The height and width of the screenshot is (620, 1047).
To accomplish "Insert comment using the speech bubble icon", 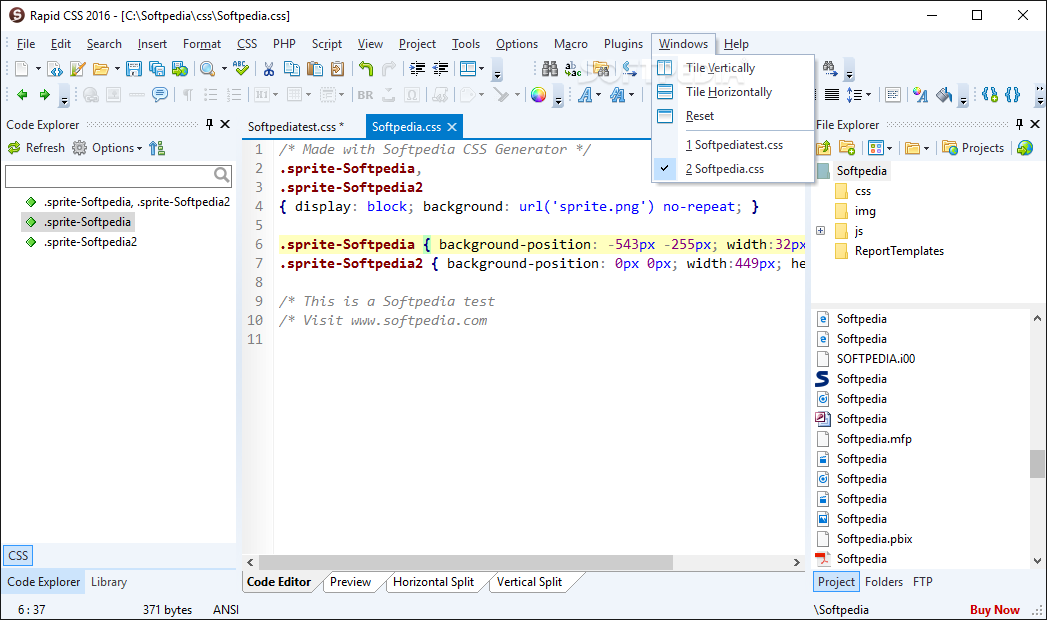I will pyautogui.click(x=160, y=95).
